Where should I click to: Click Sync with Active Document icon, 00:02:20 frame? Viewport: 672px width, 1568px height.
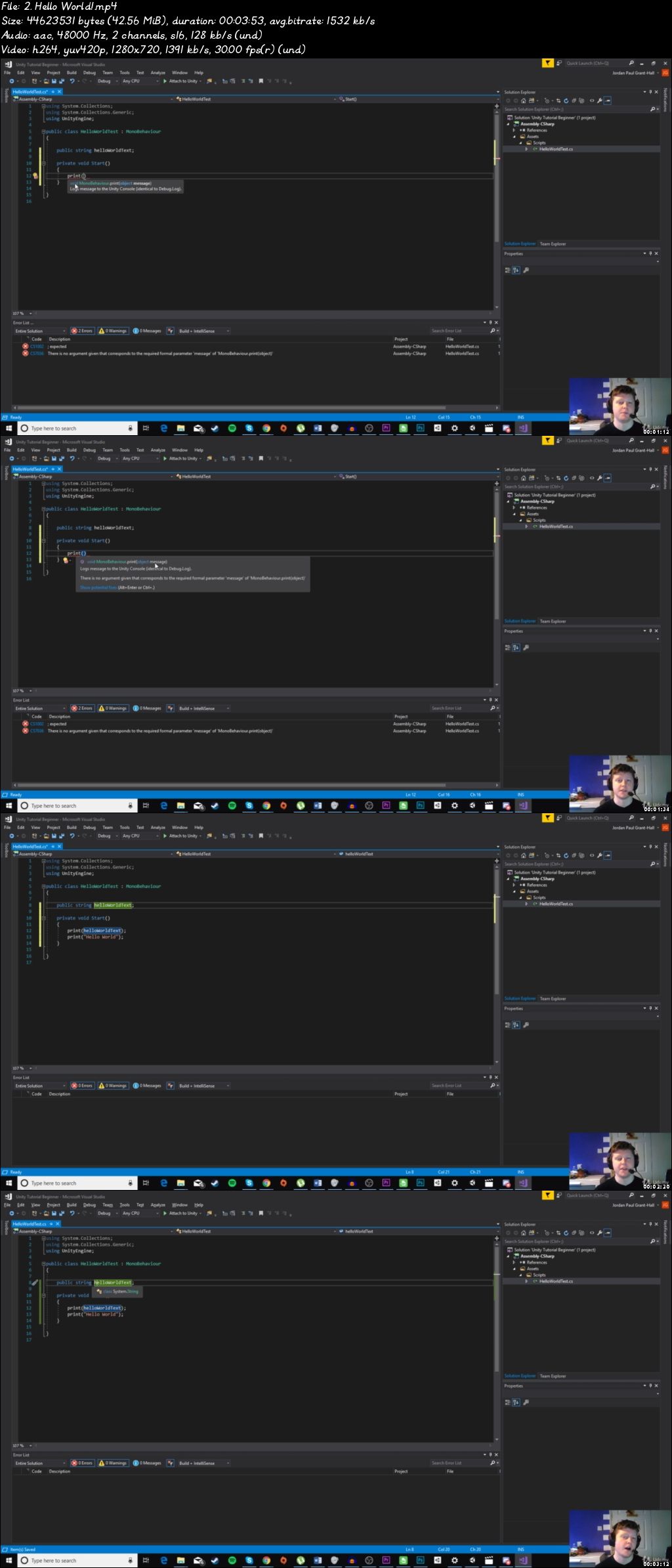click(558, 855)
